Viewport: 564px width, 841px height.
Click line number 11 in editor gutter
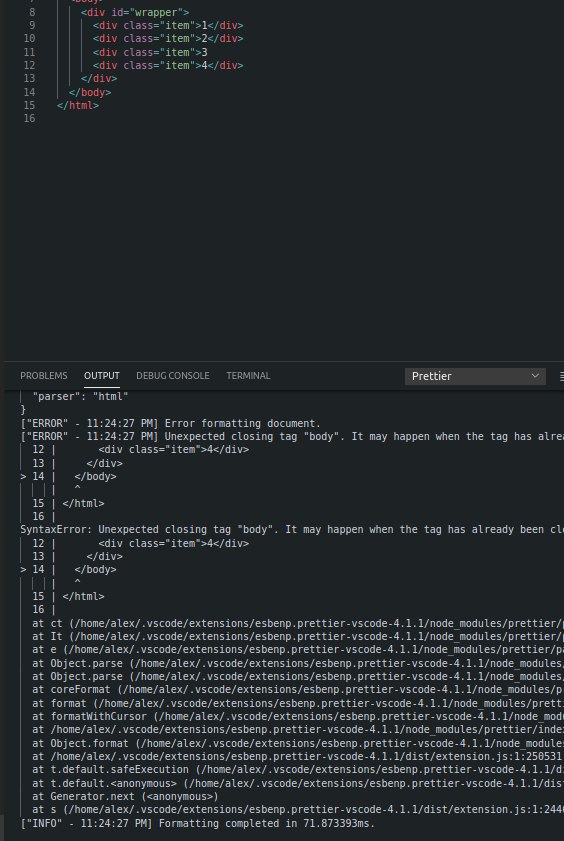(x=29, y=52)
